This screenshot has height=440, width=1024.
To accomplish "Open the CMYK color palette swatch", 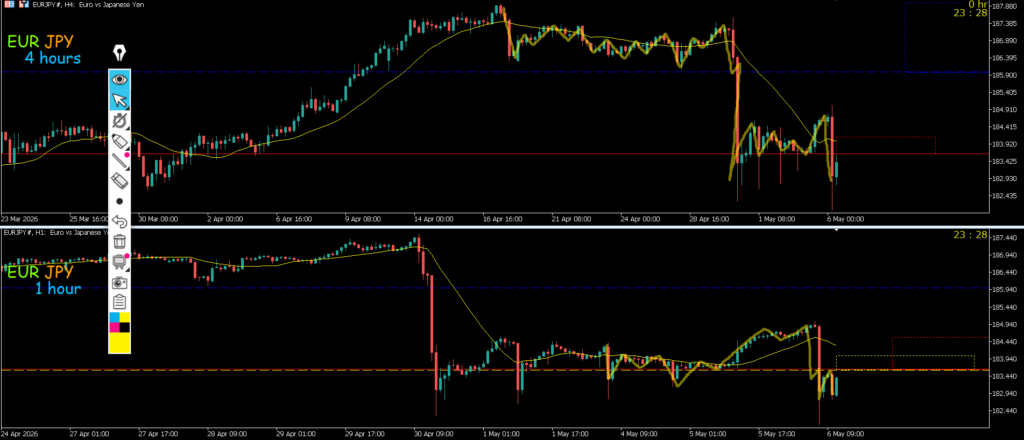I will (x=120, y=322).
